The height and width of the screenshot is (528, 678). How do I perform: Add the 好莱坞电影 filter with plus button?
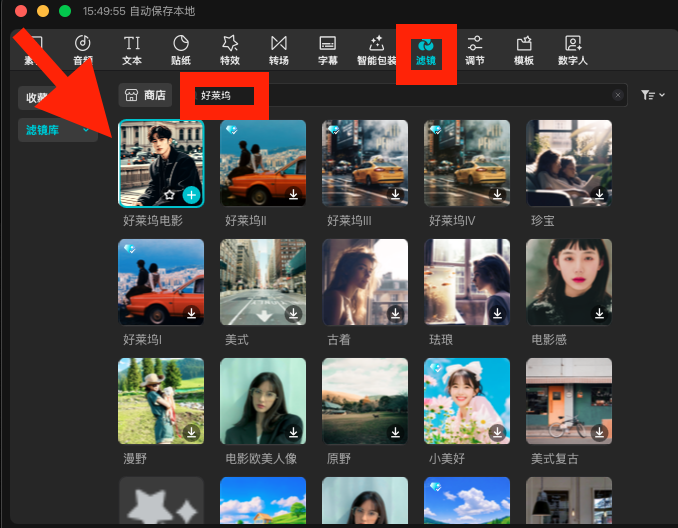(x=192, y=195)
